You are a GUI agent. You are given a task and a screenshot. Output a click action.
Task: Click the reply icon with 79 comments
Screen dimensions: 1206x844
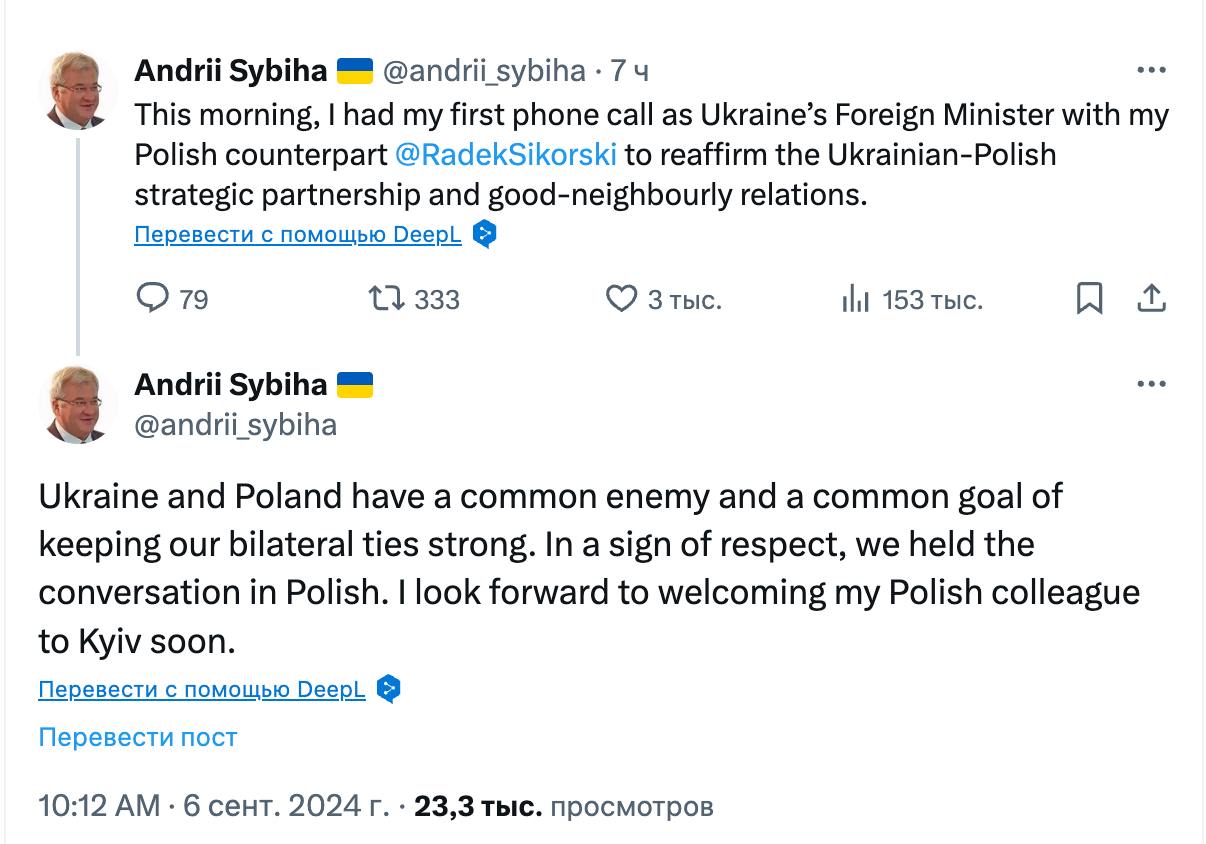point(152,298)
